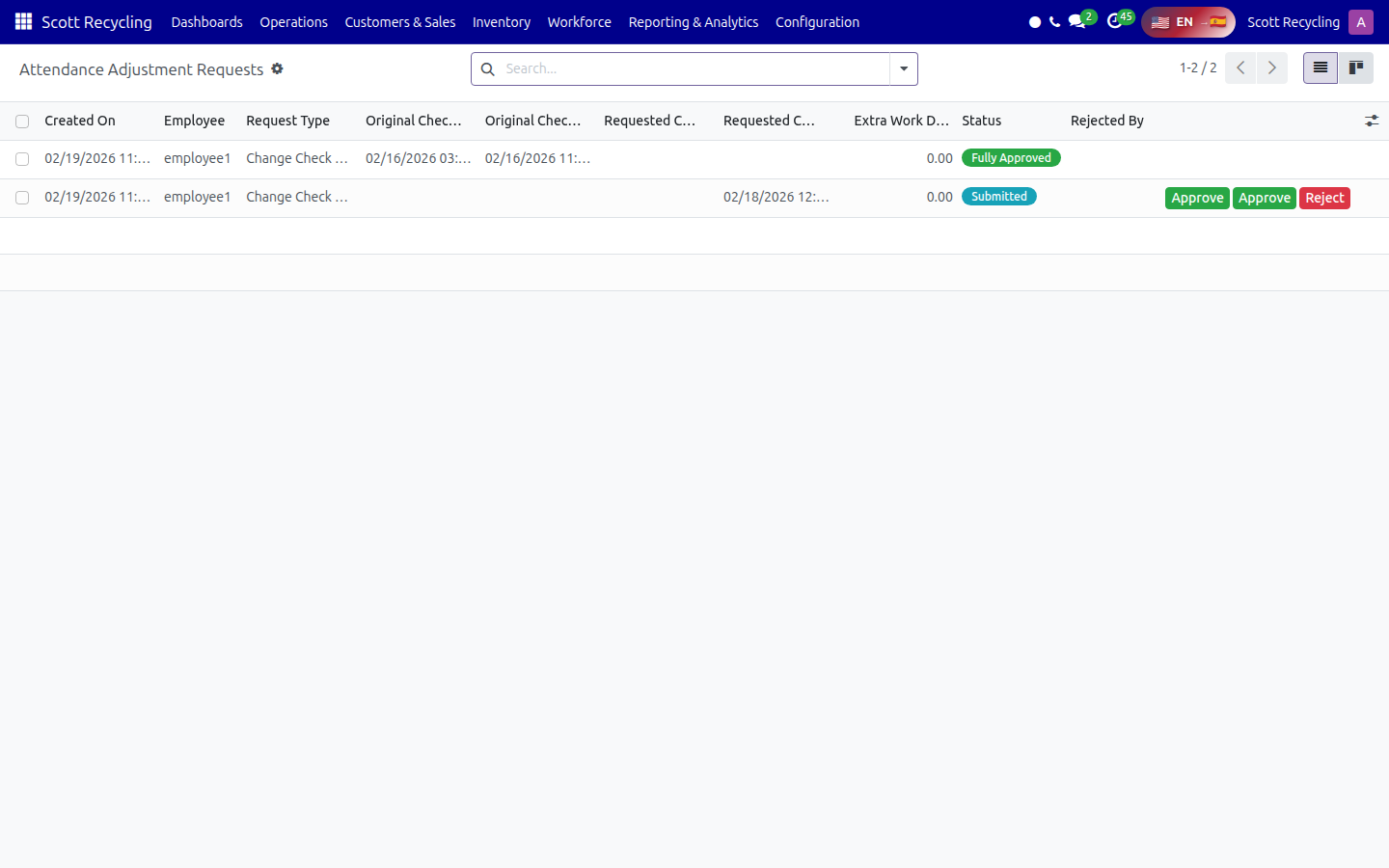Expand the search filter dropdown arrow
The image size is (1389, 868).
pos(904,69)
